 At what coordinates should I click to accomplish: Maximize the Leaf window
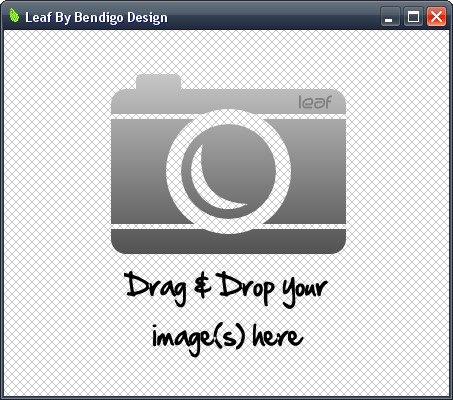tap(413, 16)
